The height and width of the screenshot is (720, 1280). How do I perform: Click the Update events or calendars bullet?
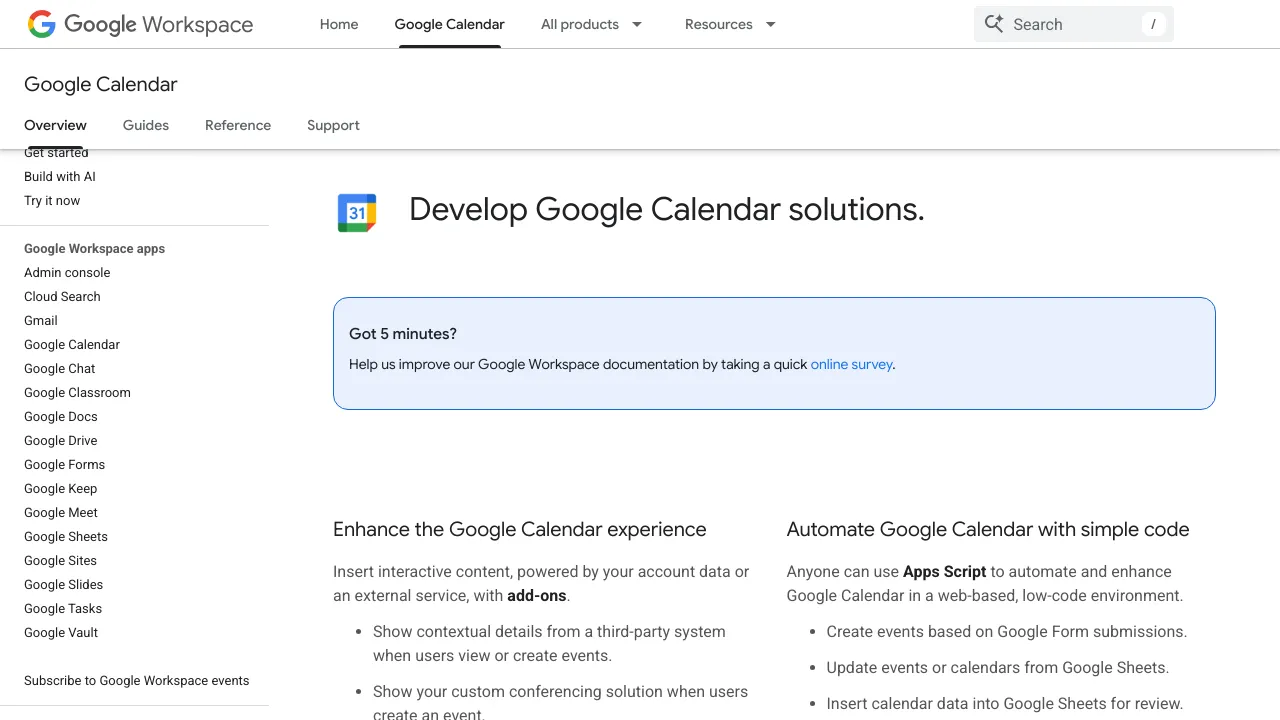(x=998, y=667)
